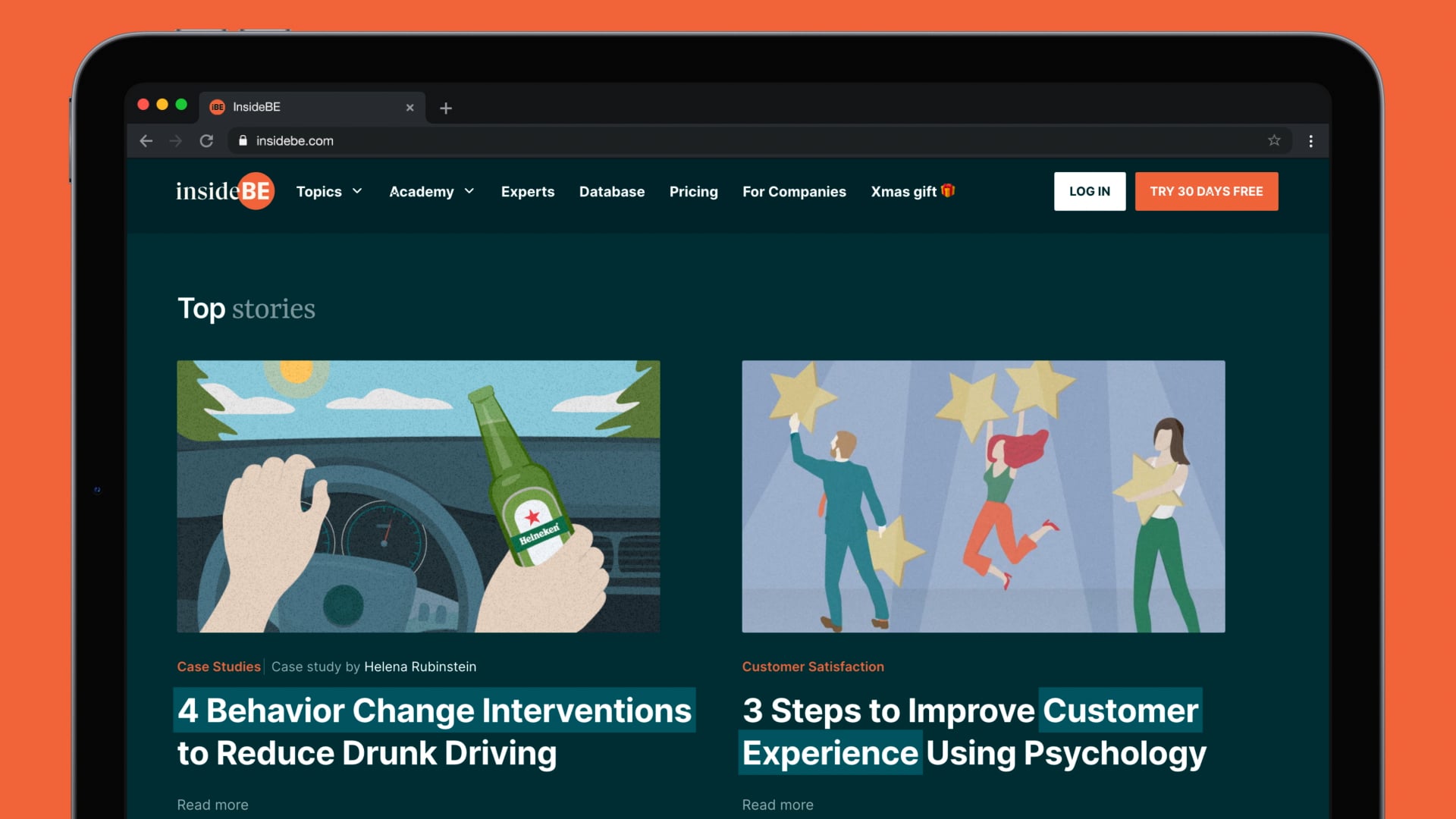Screen dimensions: 1456x819
Task: Open a new tab with plus icon
Action: pos(446,108)
